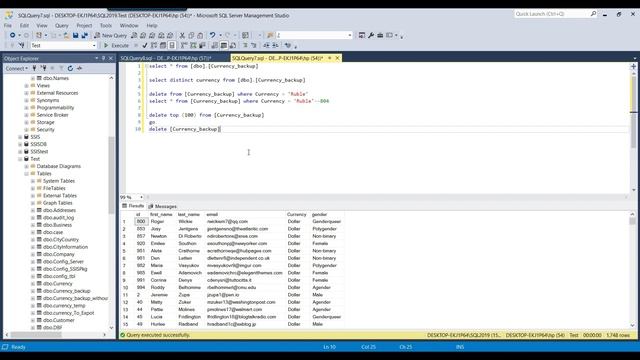640x360 pixels.
Task: Select Results to Text output mode
Action: click(215, 45)
